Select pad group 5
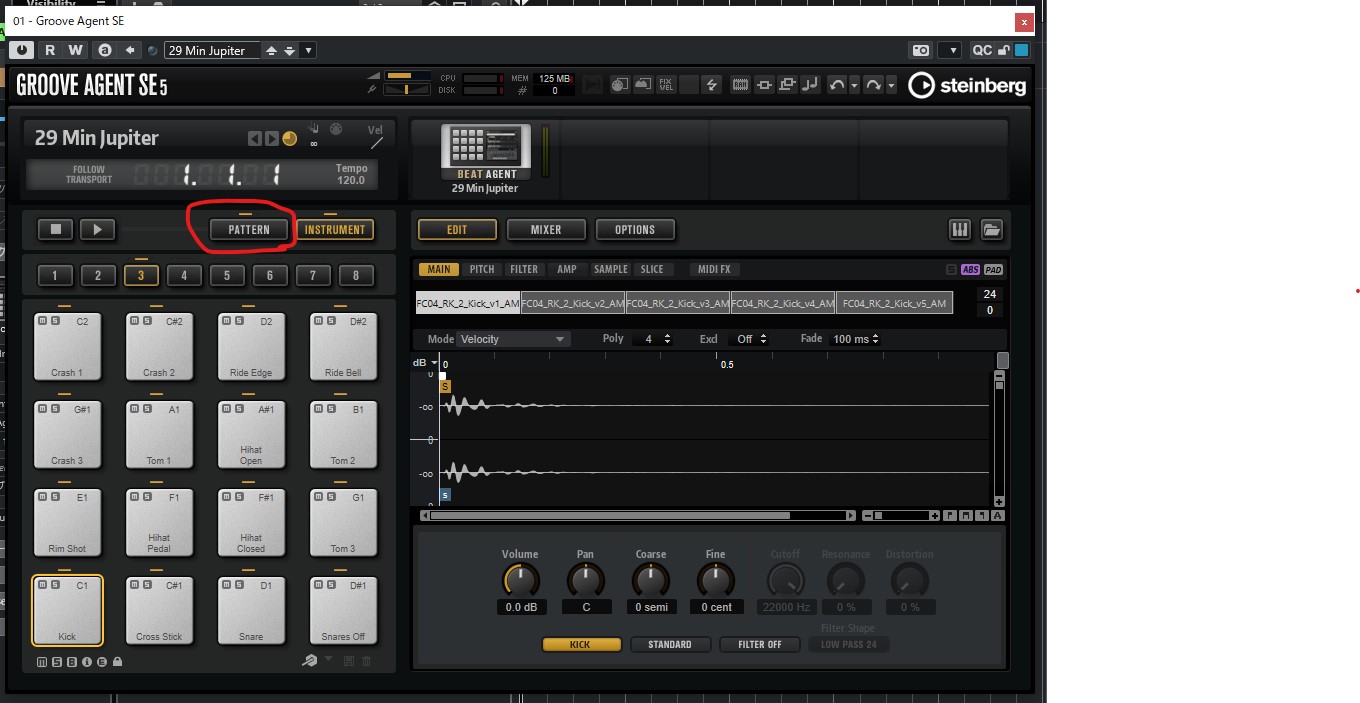Image resolution: width=1360 pixels, height=703 pixels. [x=227, y=276]
